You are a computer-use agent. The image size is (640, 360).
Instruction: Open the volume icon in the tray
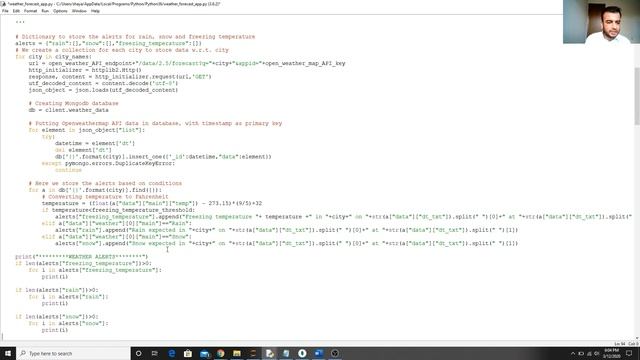click(x=597, y=353)
